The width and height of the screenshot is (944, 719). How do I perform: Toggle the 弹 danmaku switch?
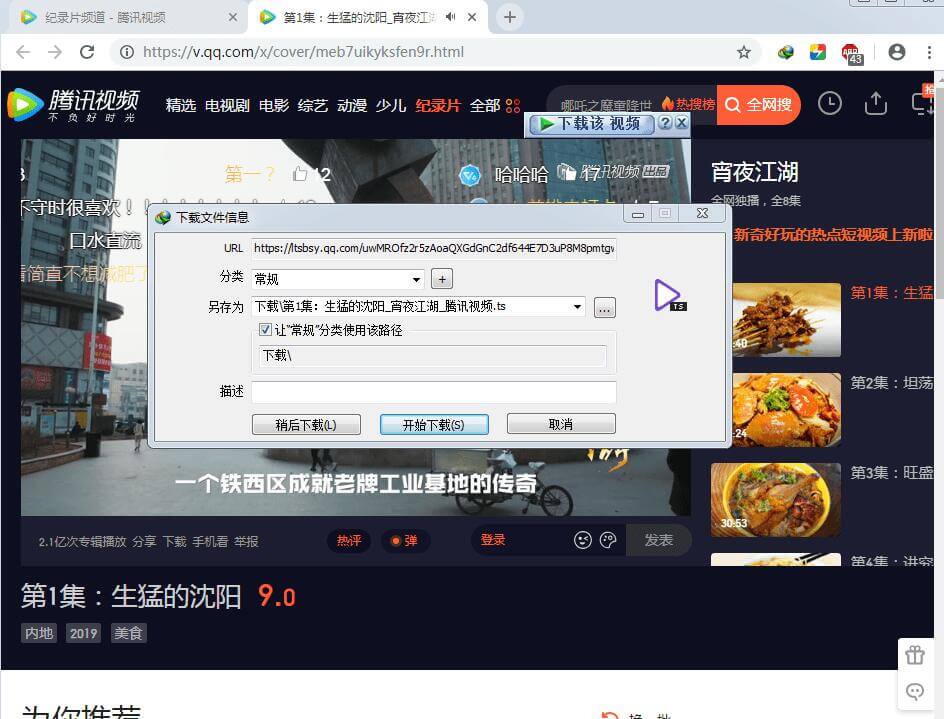pos(404,540)
